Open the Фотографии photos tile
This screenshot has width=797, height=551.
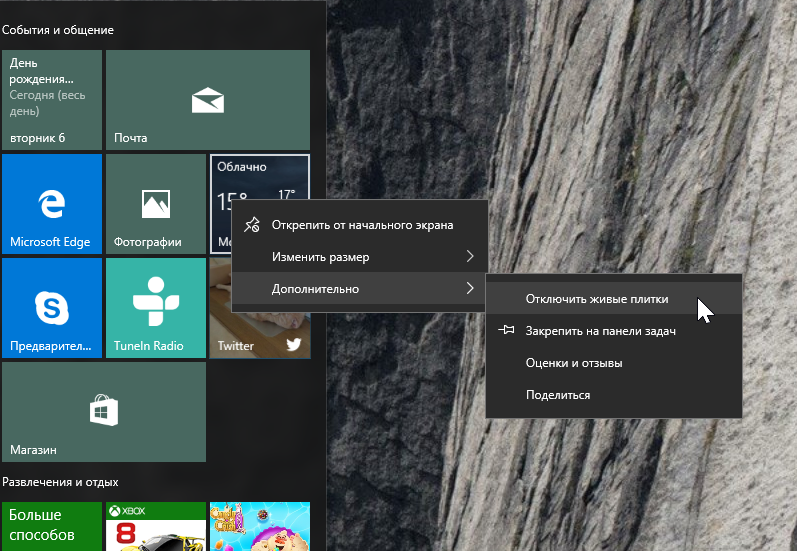pyautogui.click(x=155, y=204)
